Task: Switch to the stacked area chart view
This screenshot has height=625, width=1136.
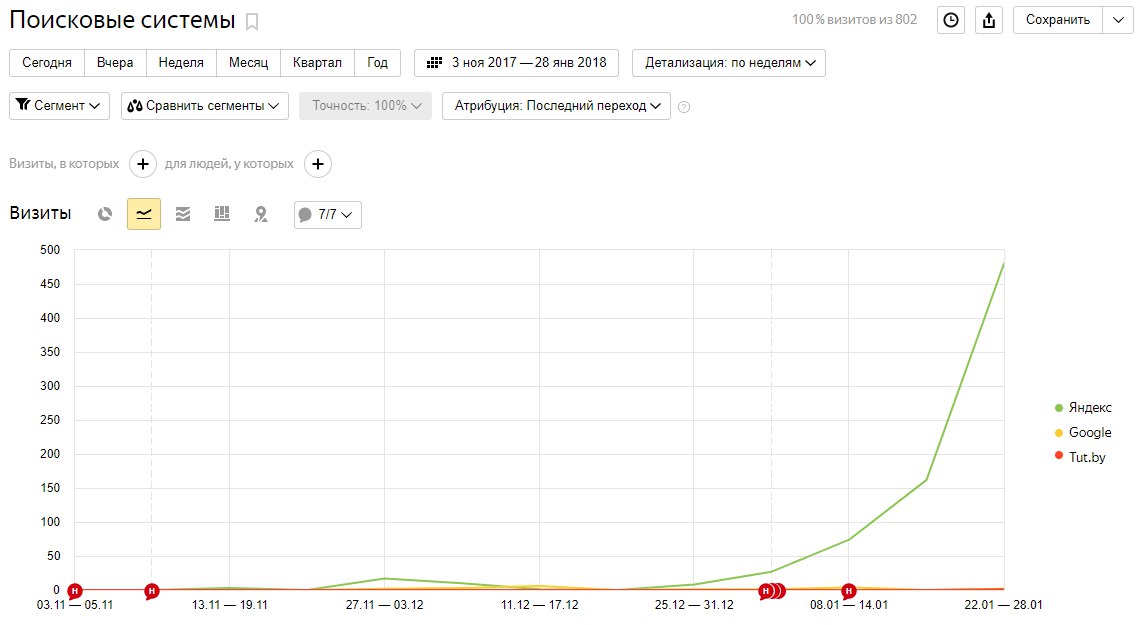Action: click(x=183, y=214)
